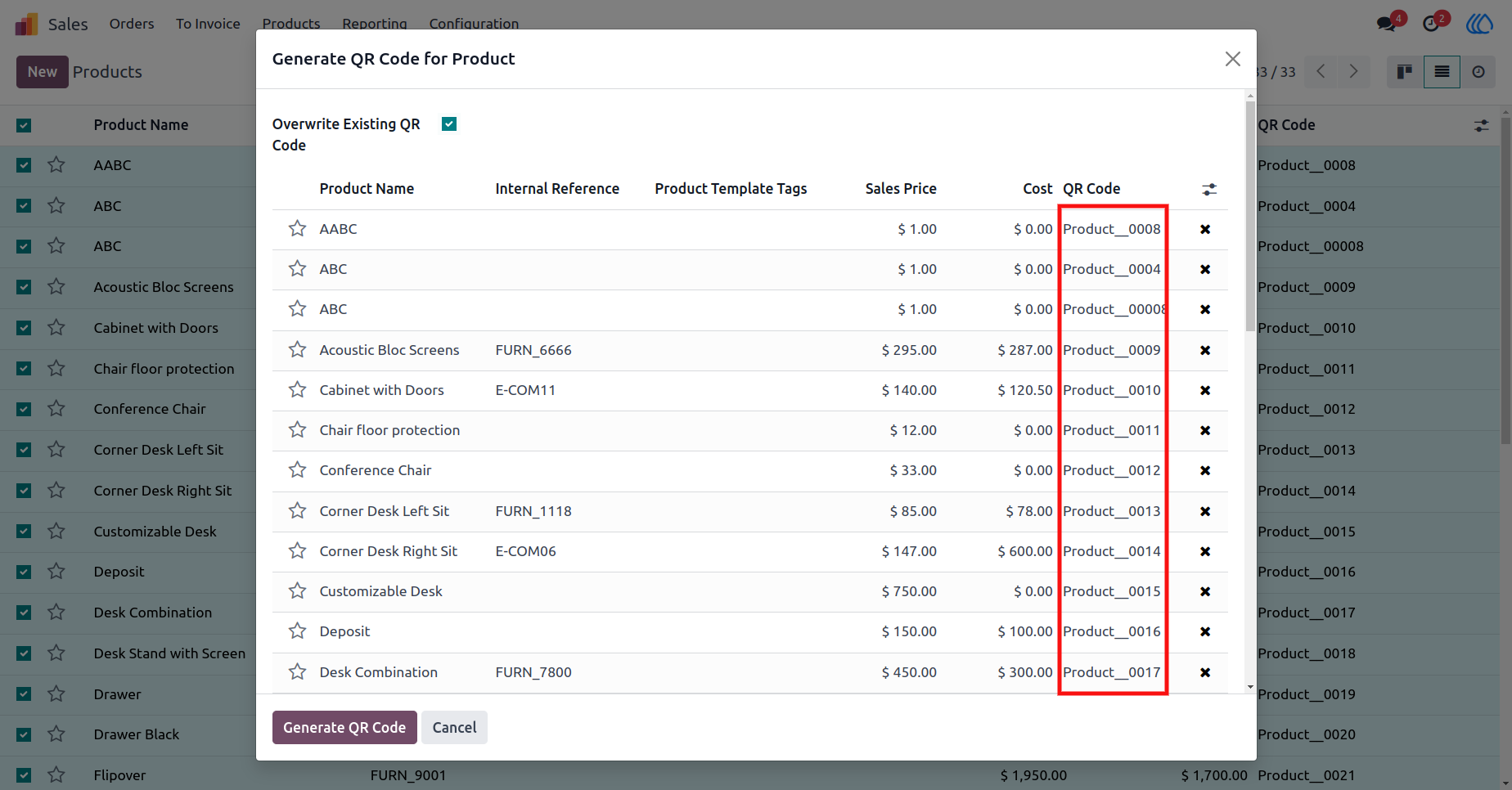Screen dimensions: 1512x790
Task: Open the messaging conversations icon
Action: coord(1388,24)
